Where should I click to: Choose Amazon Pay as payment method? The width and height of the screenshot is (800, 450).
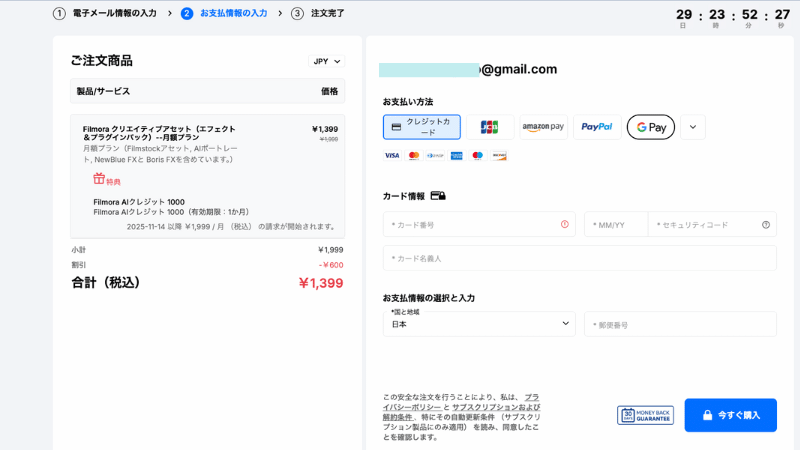click(543, 127)
